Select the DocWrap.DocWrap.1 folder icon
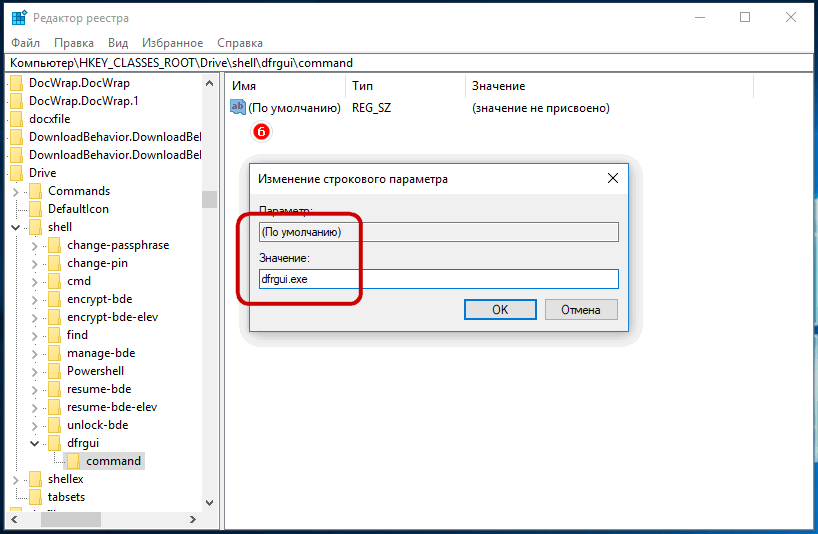This screenshot has width=818, height=534. (16, 101)
